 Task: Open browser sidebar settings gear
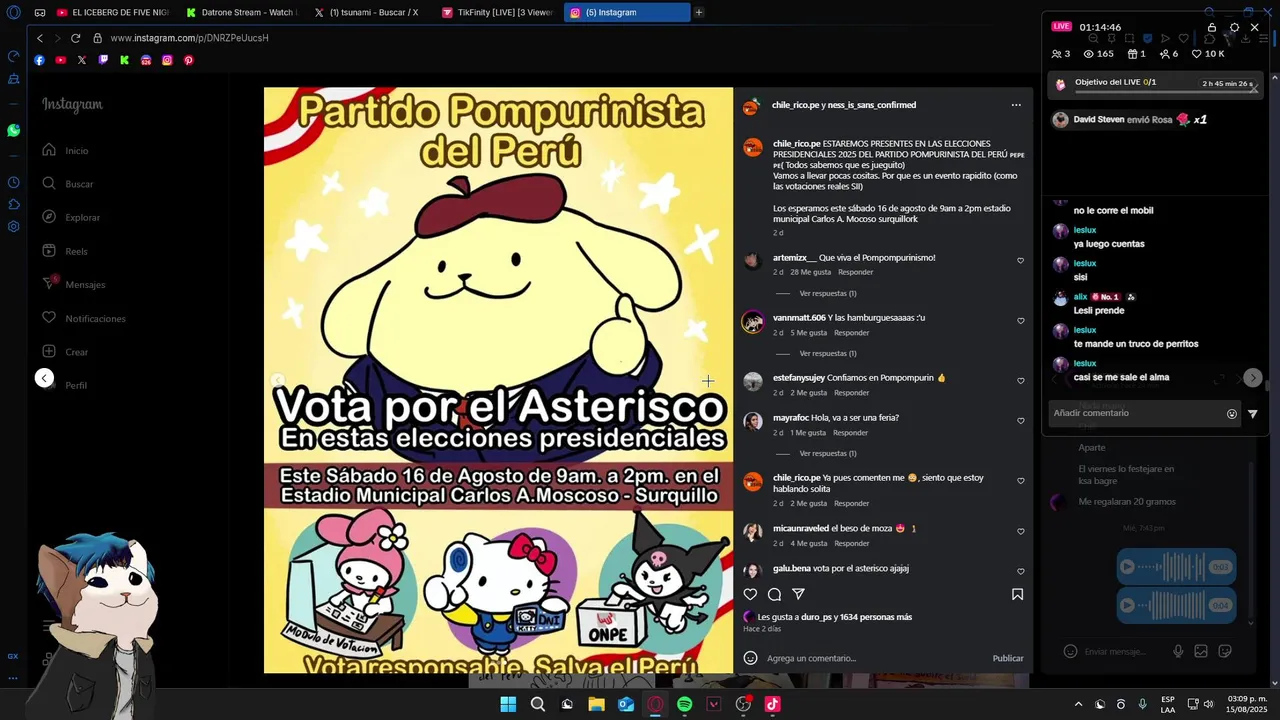[13, 226]
